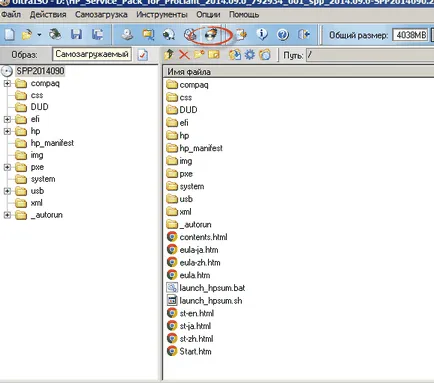Expand the hp folder in the tree
434x383 pixels.
point(7,131)
